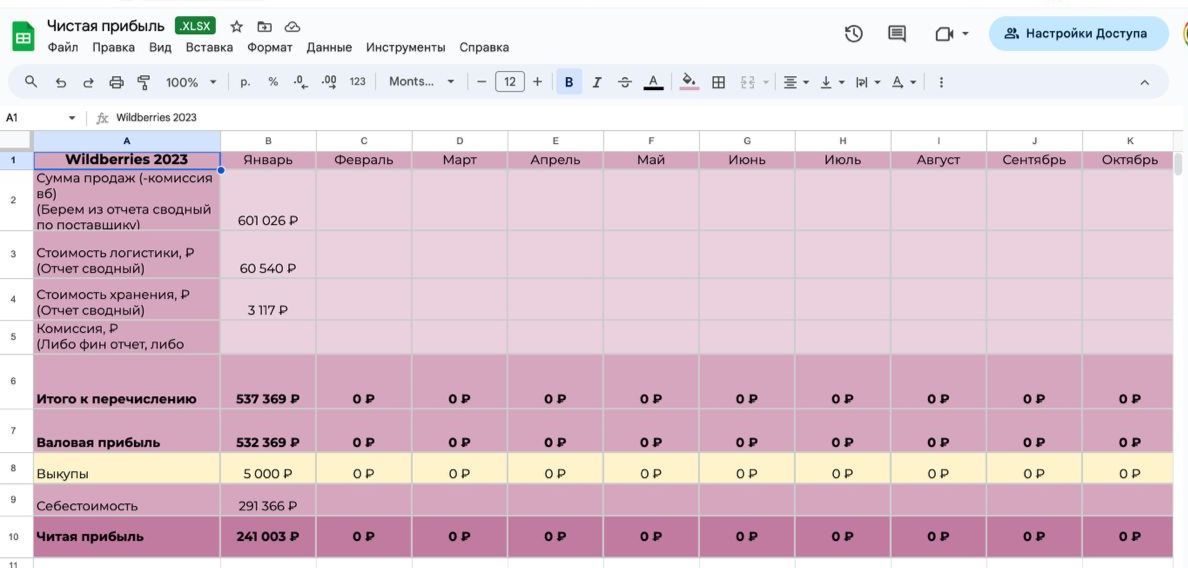Select the select-all corner box
The width and height of the screenshot is (1188, 568).
coord(16,141)
